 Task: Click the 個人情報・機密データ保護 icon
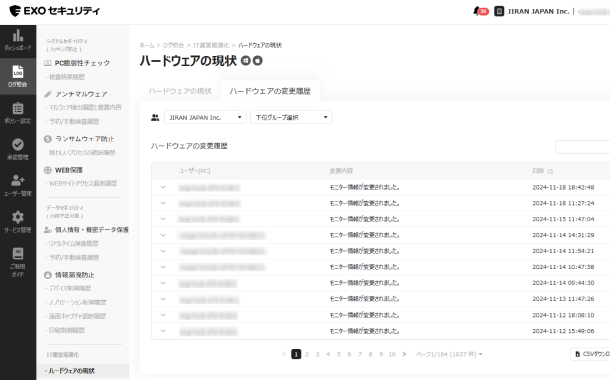[47, 230]
